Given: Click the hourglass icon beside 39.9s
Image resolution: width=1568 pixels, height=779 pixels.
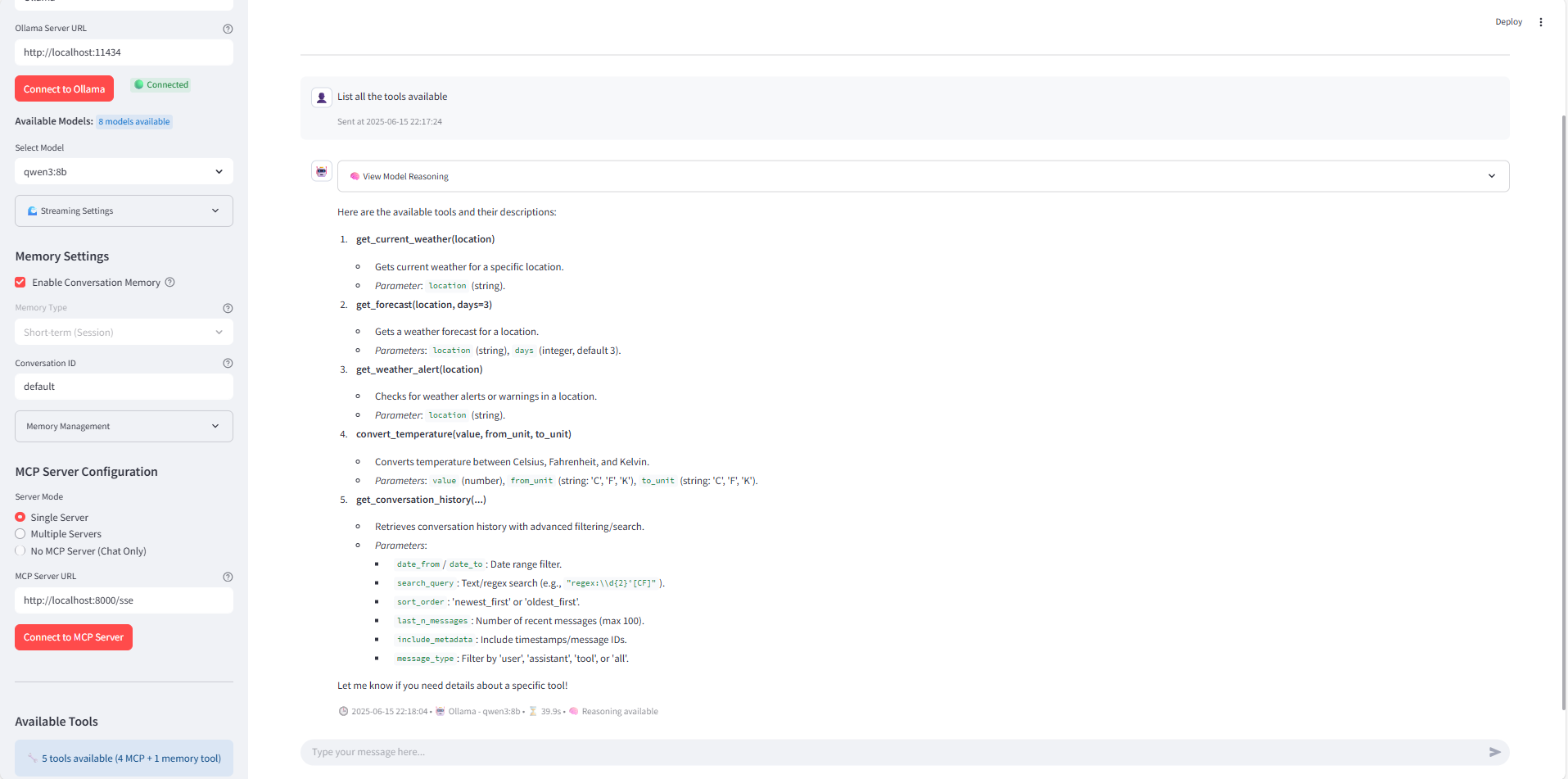Looking at the screenshot, I should coord(533,711).
